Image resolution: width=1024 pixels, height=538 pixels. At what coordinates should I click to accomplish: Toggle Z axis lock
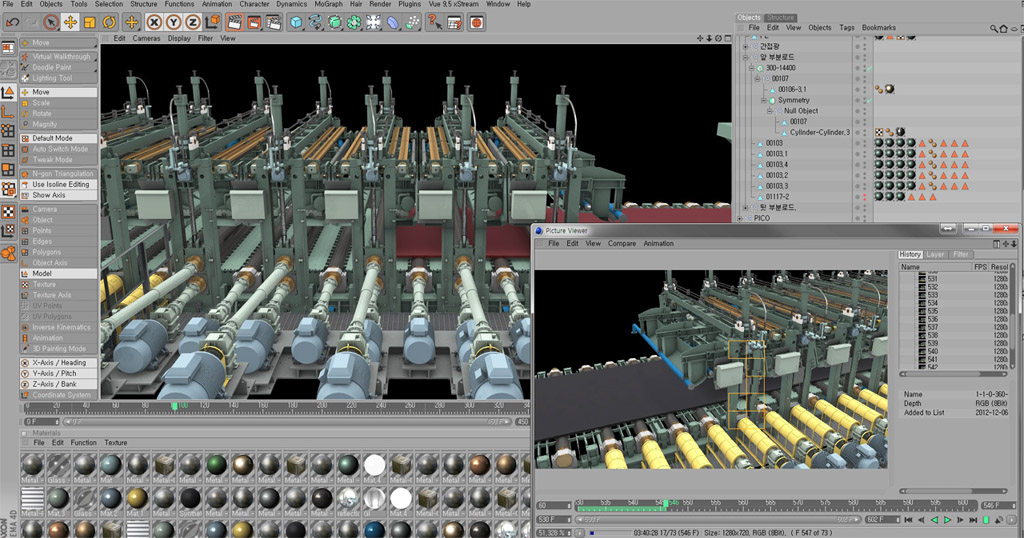point(193,22)
